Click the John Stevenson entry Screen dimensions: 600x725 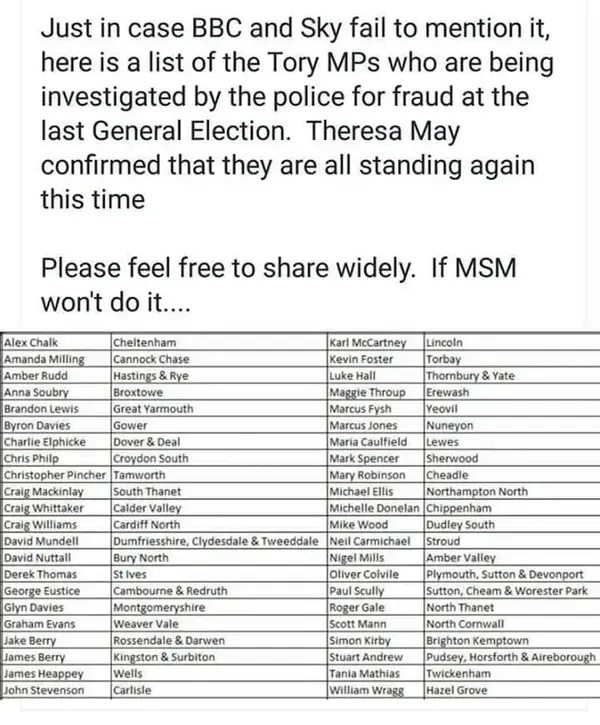tap(55, 690)
